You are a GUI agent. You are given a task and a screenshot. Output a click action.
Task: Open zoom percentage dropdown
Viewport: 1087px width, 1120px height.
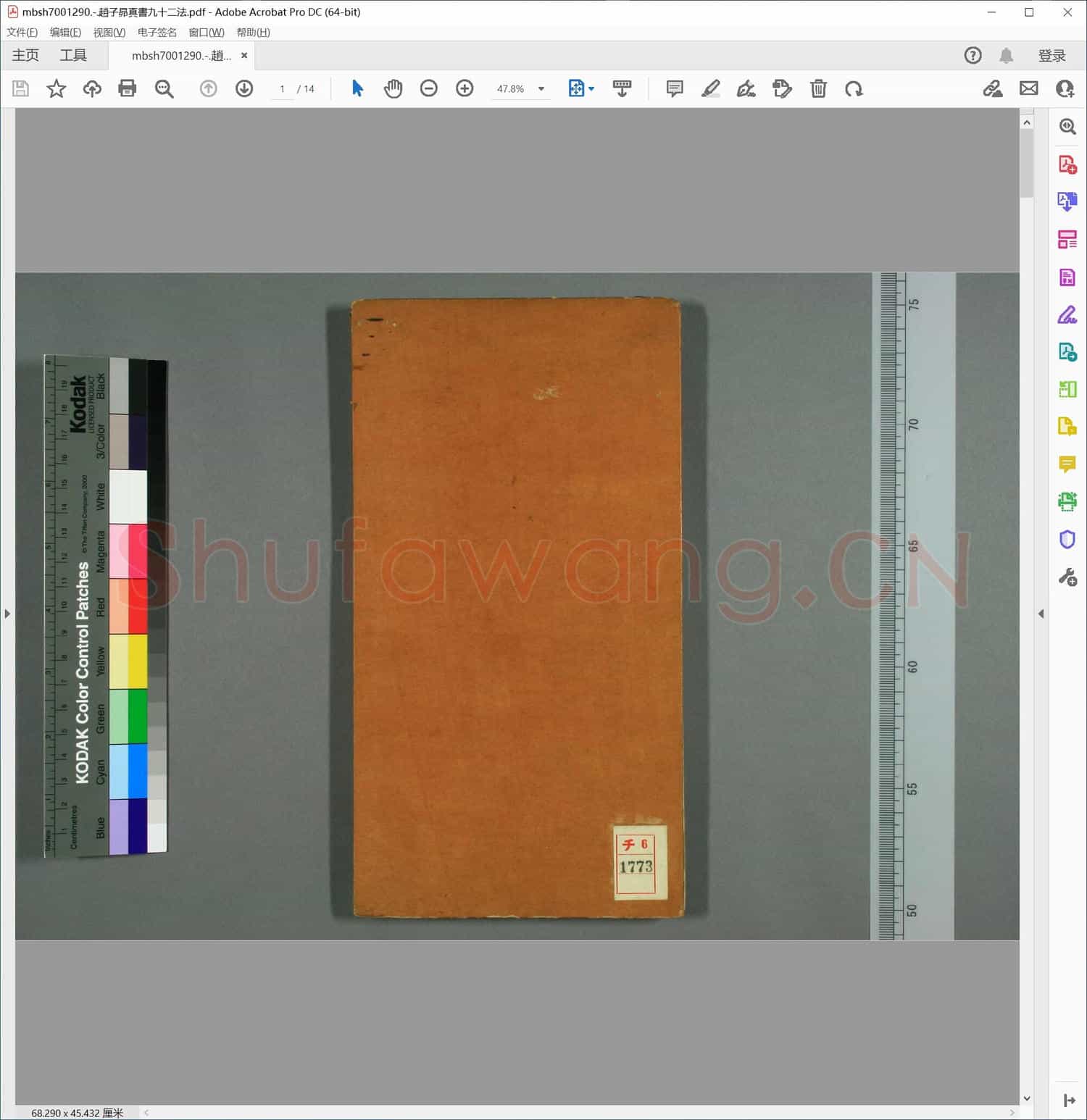[541, 89]
